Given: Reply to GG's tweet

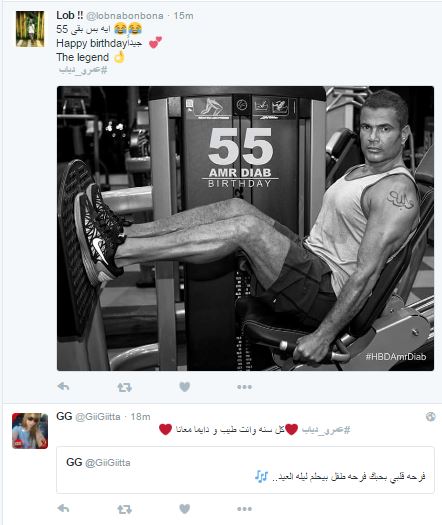Looking at the screenshot, I should [63, 509].
